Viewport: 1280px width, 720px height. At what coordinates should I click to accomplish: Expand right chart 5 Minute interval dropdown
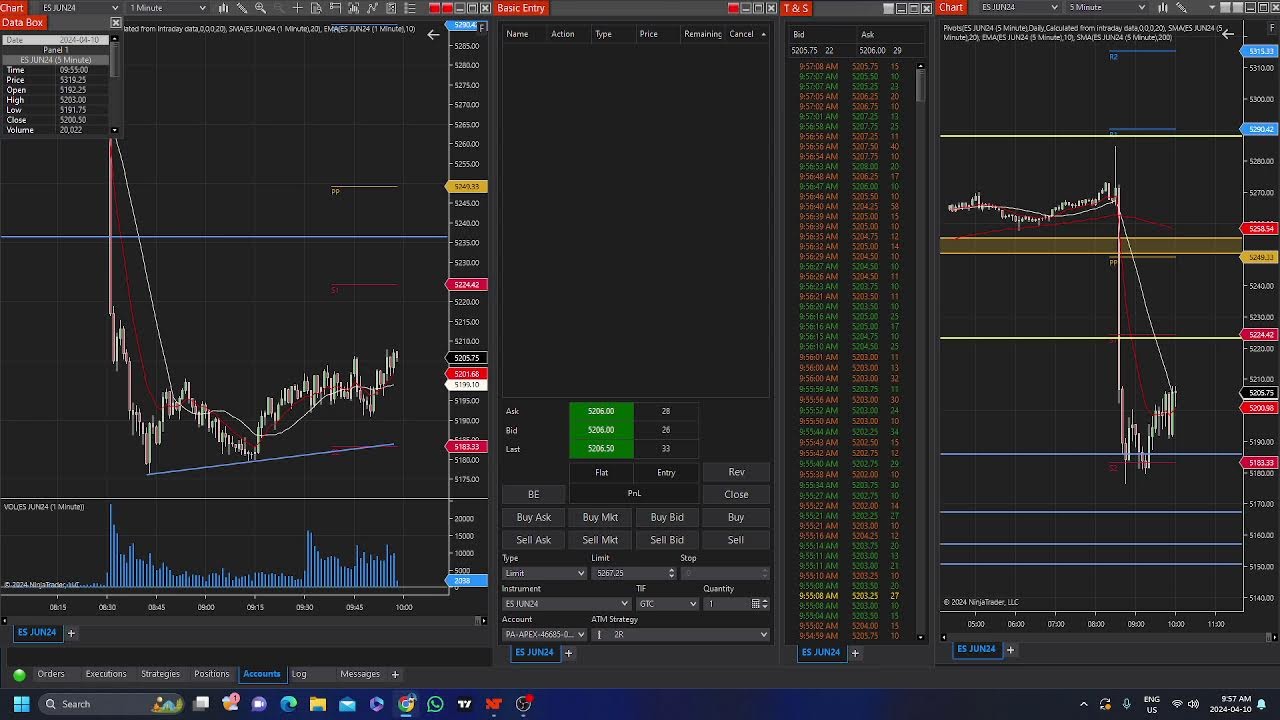[1142, 8]
